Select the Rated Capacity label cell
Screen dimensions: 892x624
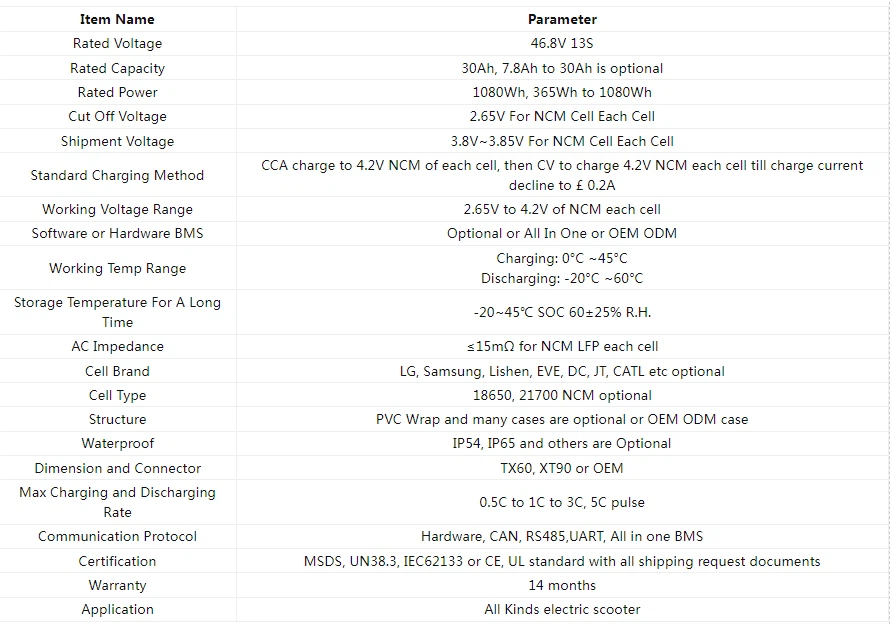tap(117, 68)
